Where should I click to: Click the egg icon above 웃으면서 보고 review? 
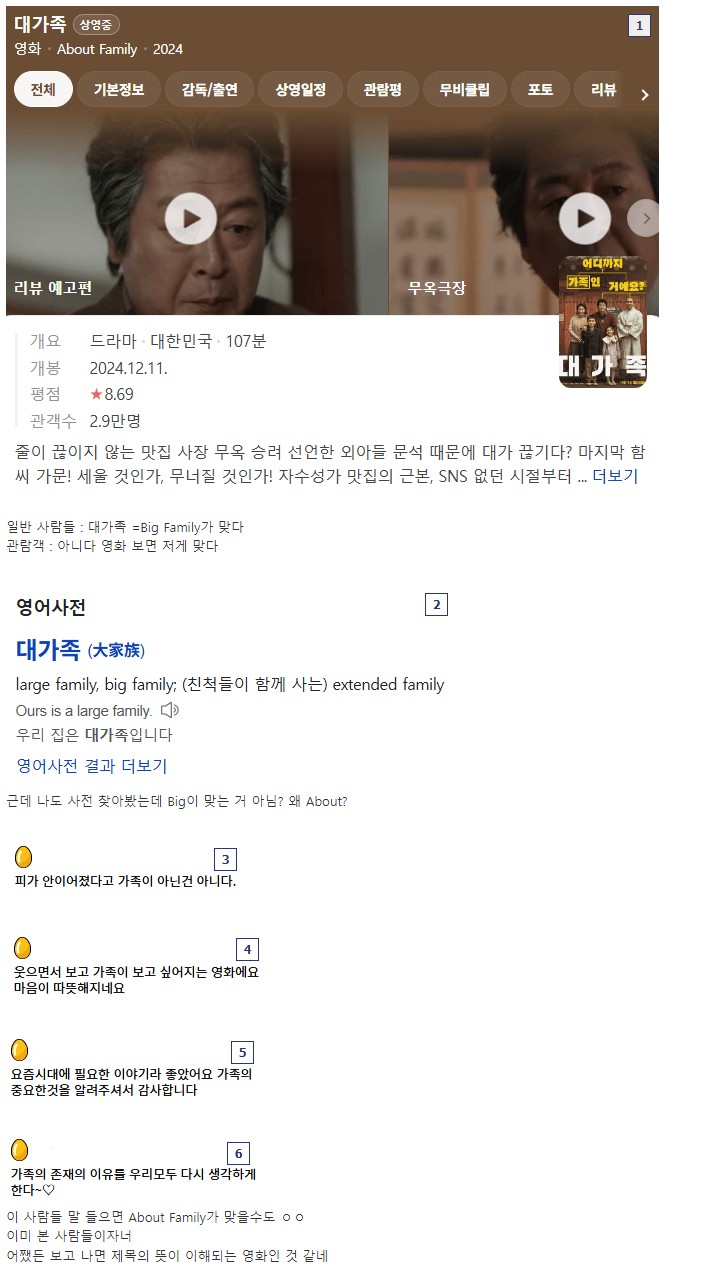point(23,947)
